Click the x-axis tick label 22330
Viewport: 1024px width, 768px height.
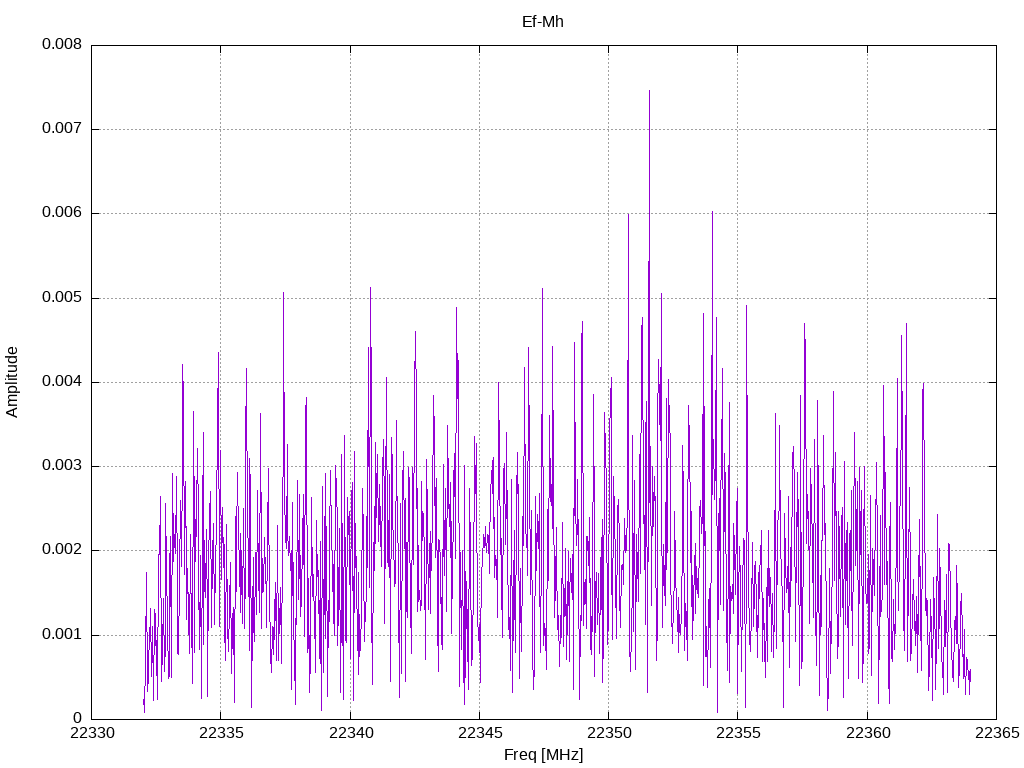click(x=92, y=733)
